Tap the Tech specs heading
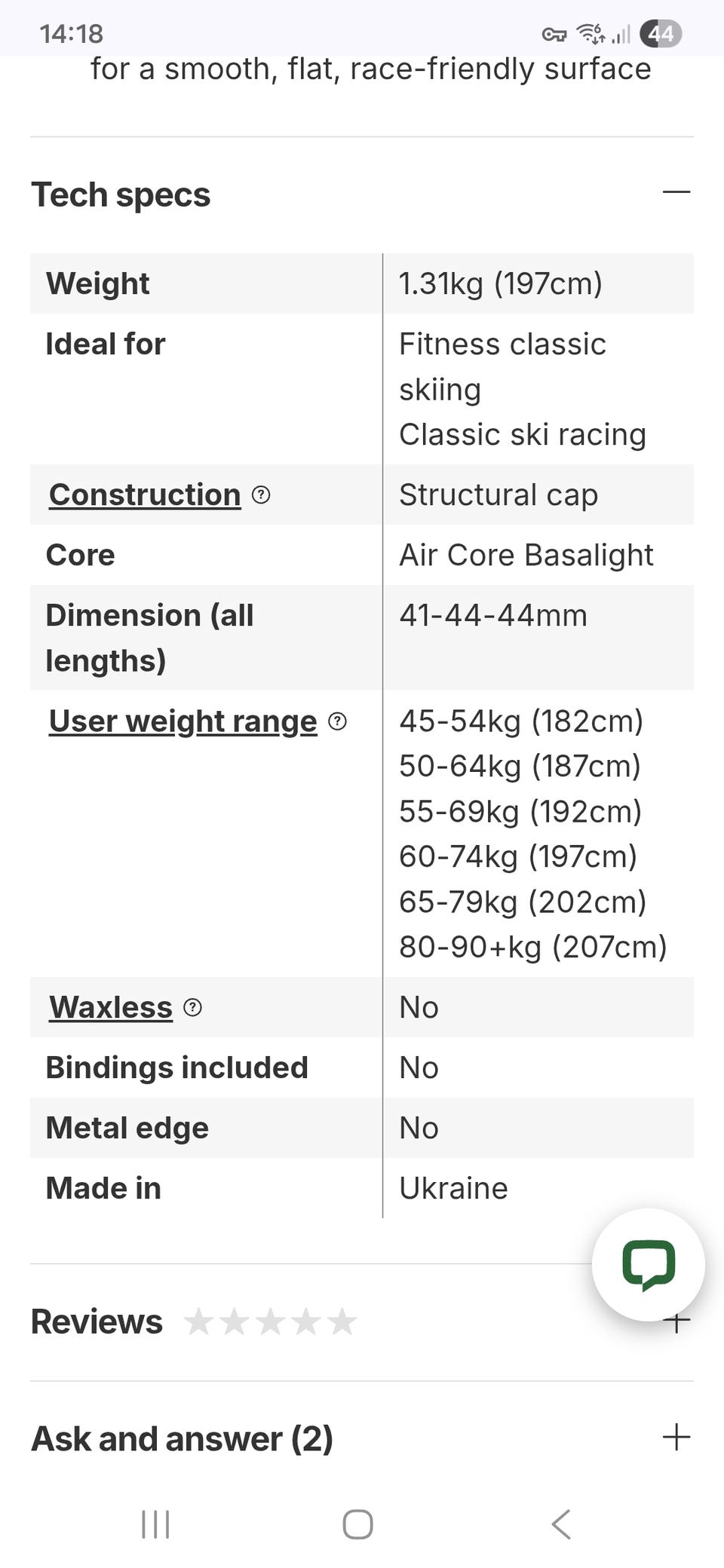Screen dimensions: 724x1568 pyautogui.click(x=121, y=194)
